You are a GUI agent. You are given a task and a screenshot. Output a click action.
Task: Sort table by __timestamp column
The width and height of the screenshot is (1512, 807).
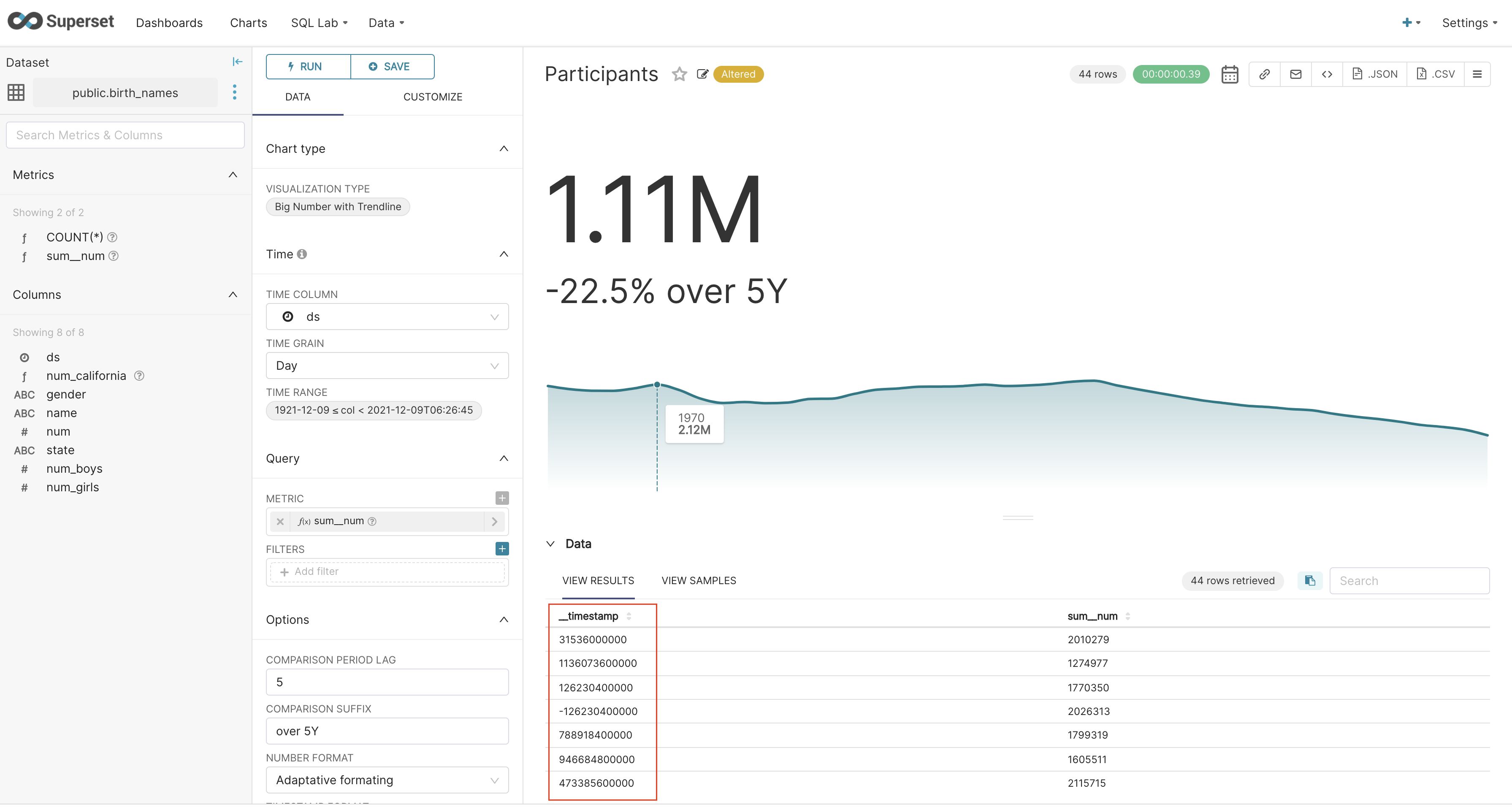629,616
